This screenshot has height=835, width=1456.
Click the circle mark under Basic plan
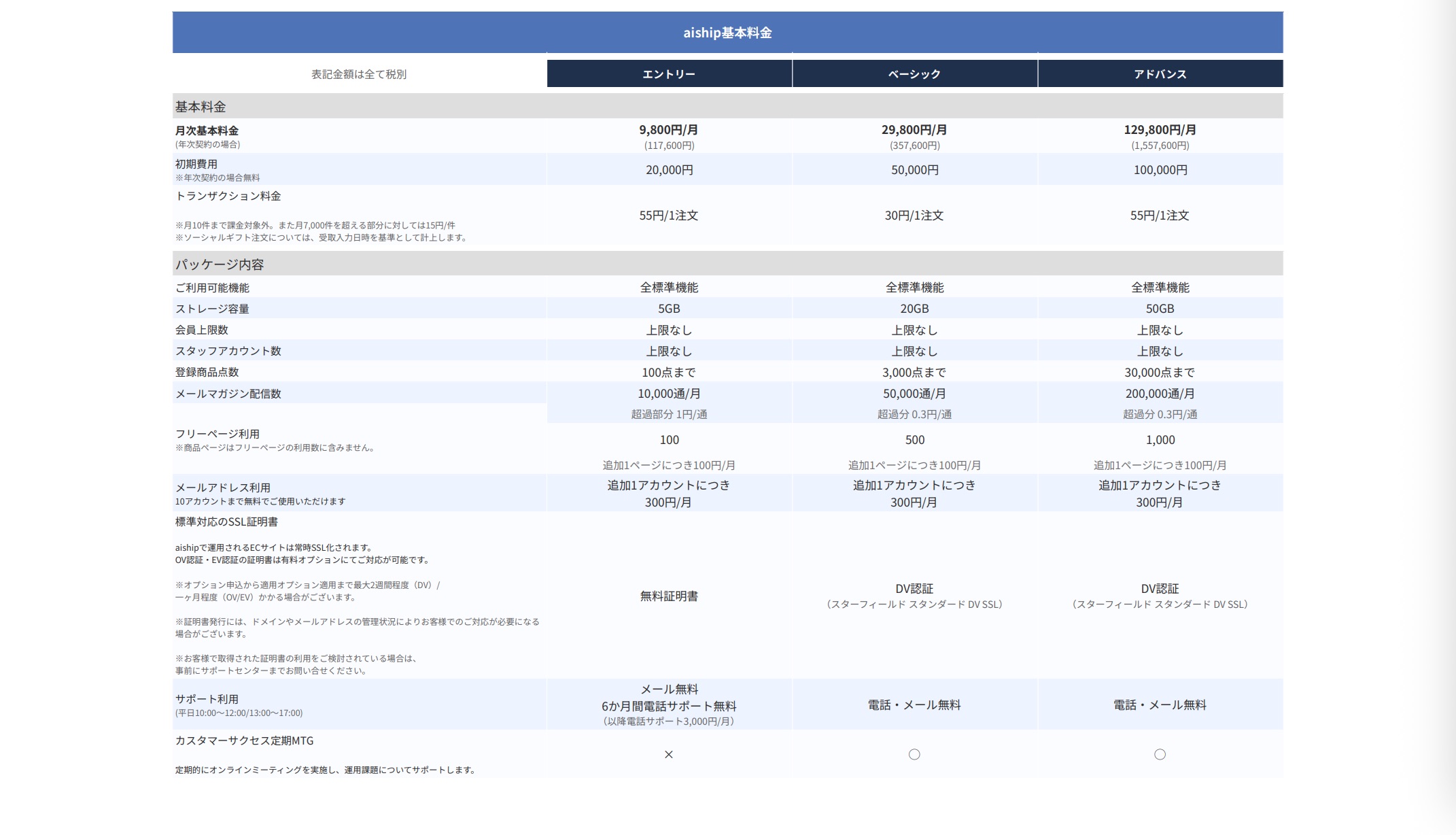tap(914, 754)
